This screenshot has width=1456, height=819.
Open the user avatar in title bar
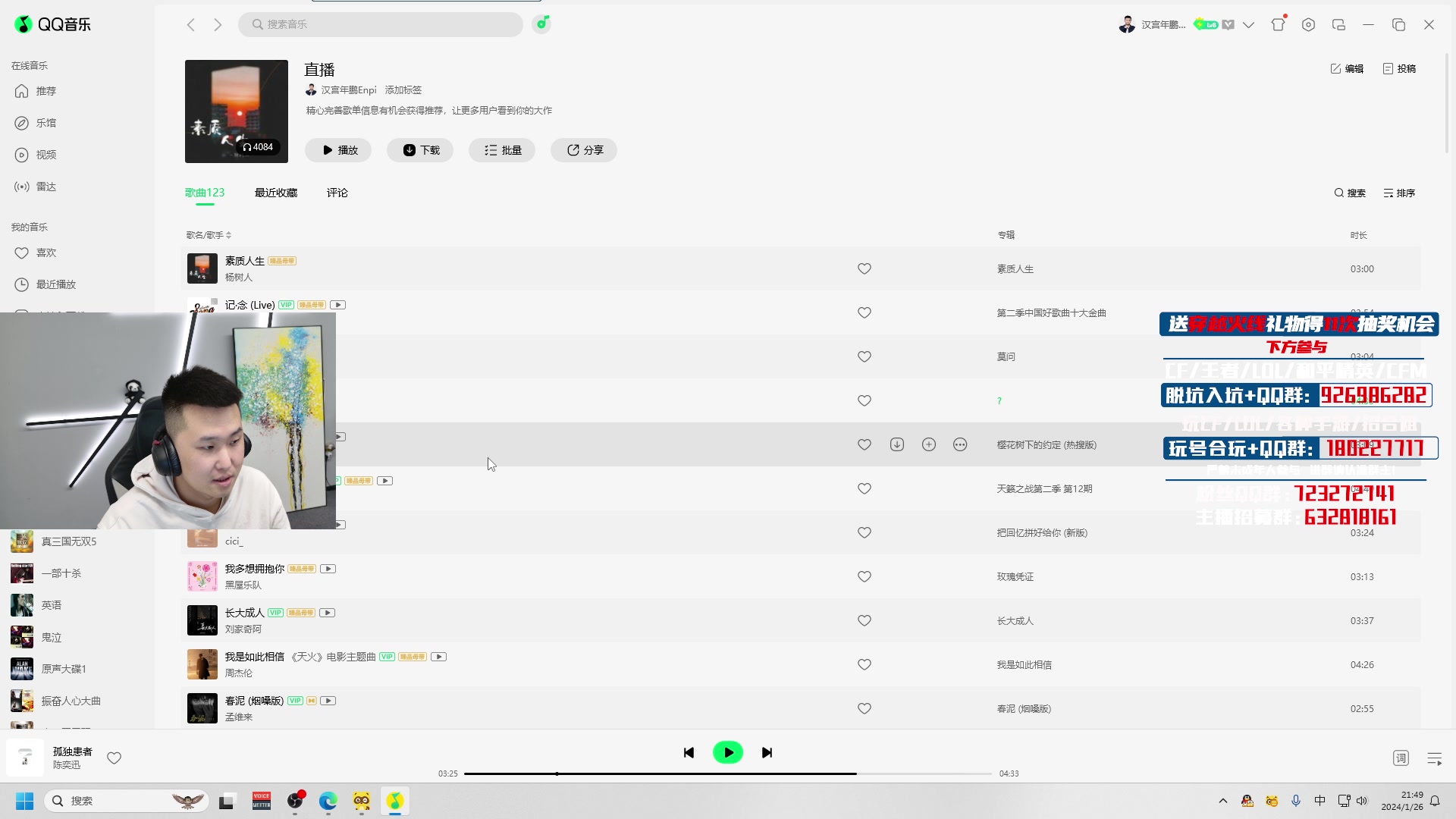click(1127, 25)
